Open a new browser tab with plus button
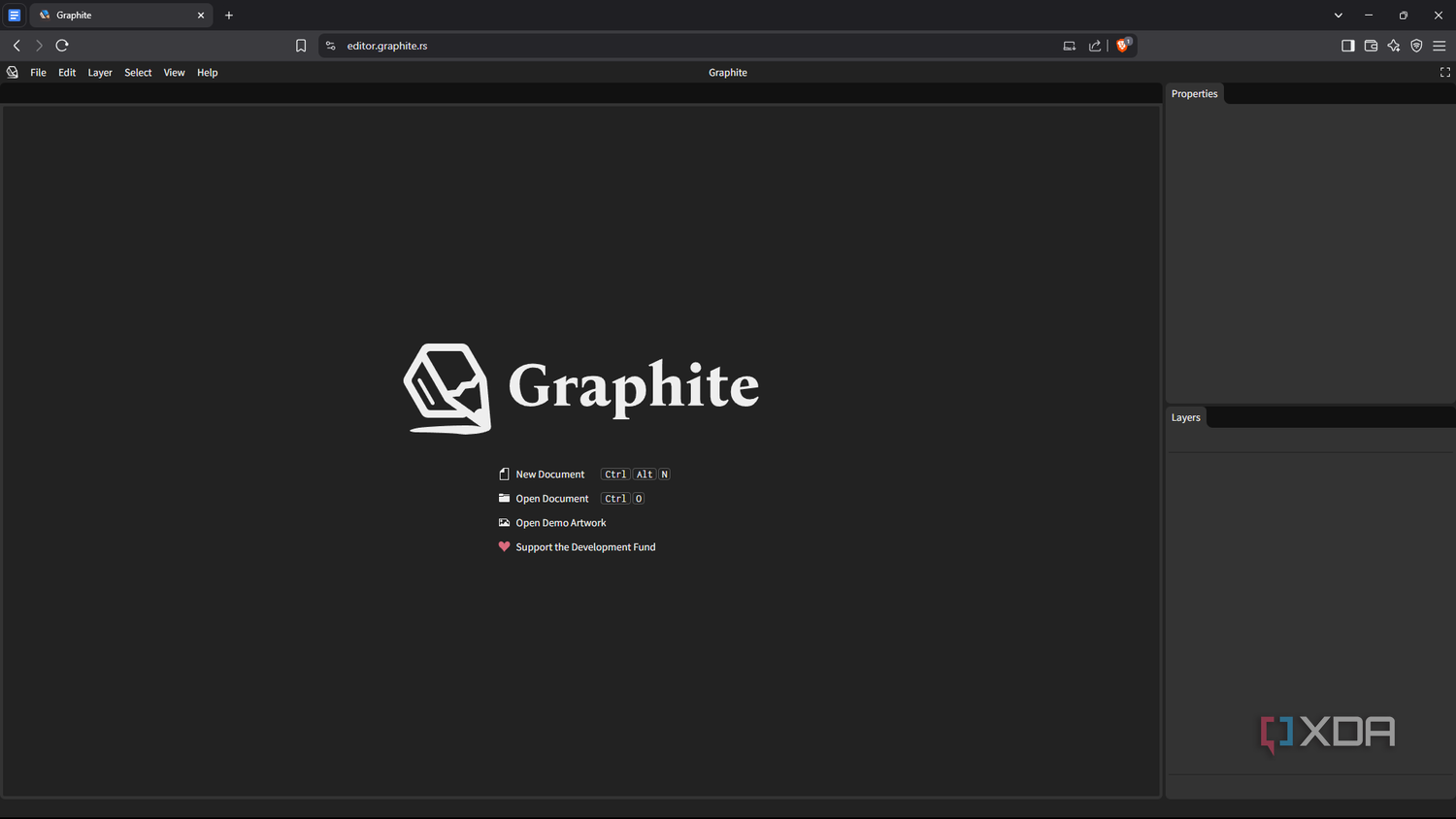The image size is (1456, 819). 229,16
